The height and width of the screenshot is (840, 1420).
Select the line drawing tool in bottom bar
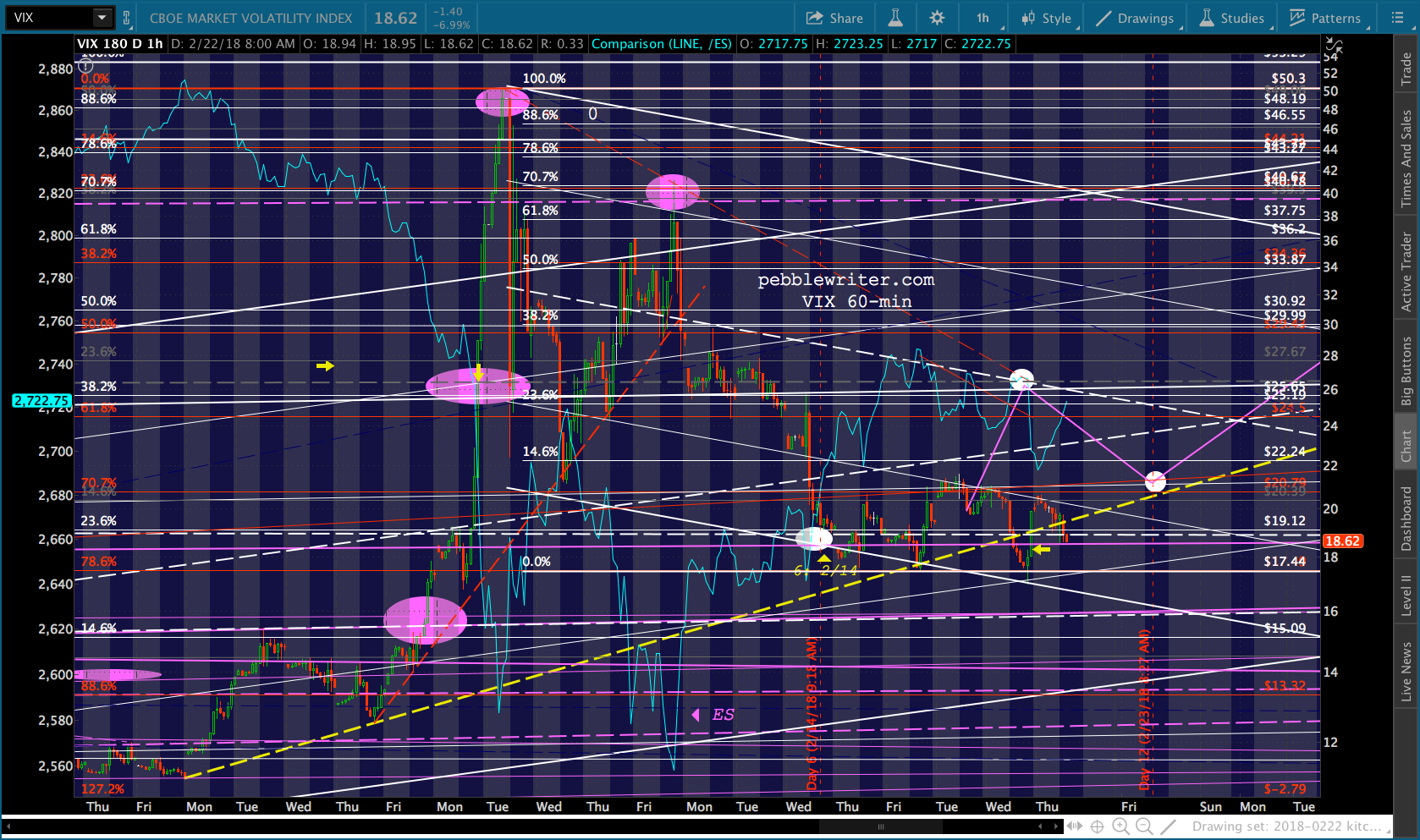pos(1168,826)
